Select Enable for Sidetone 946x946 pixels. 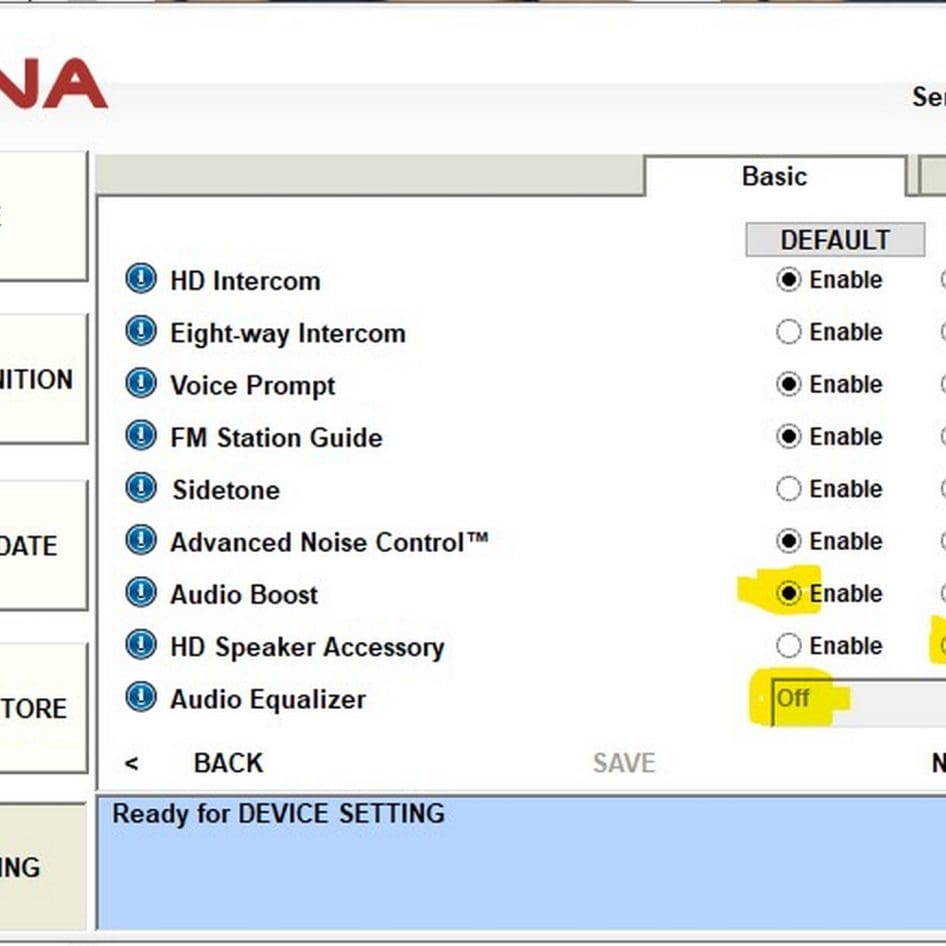click(789, 489)
